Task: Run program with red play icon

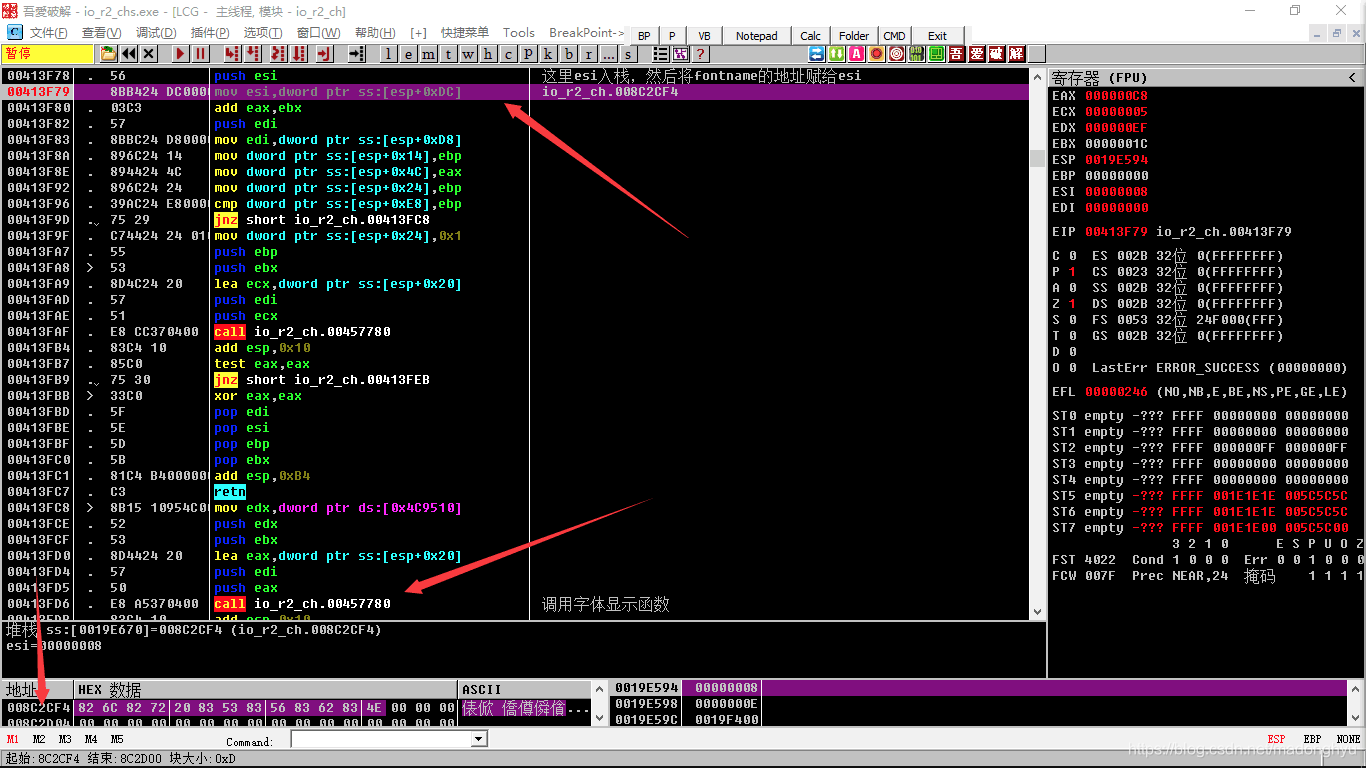Action: [180, 54]
